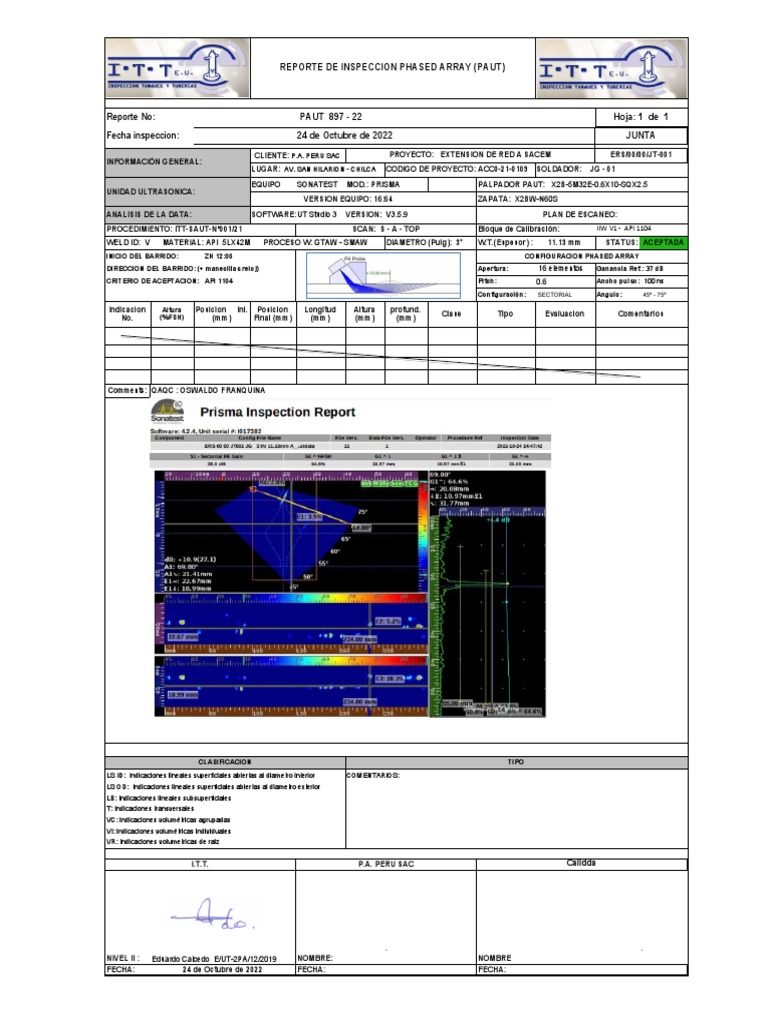Click the CLASIFICACION section header

[225, 762]
